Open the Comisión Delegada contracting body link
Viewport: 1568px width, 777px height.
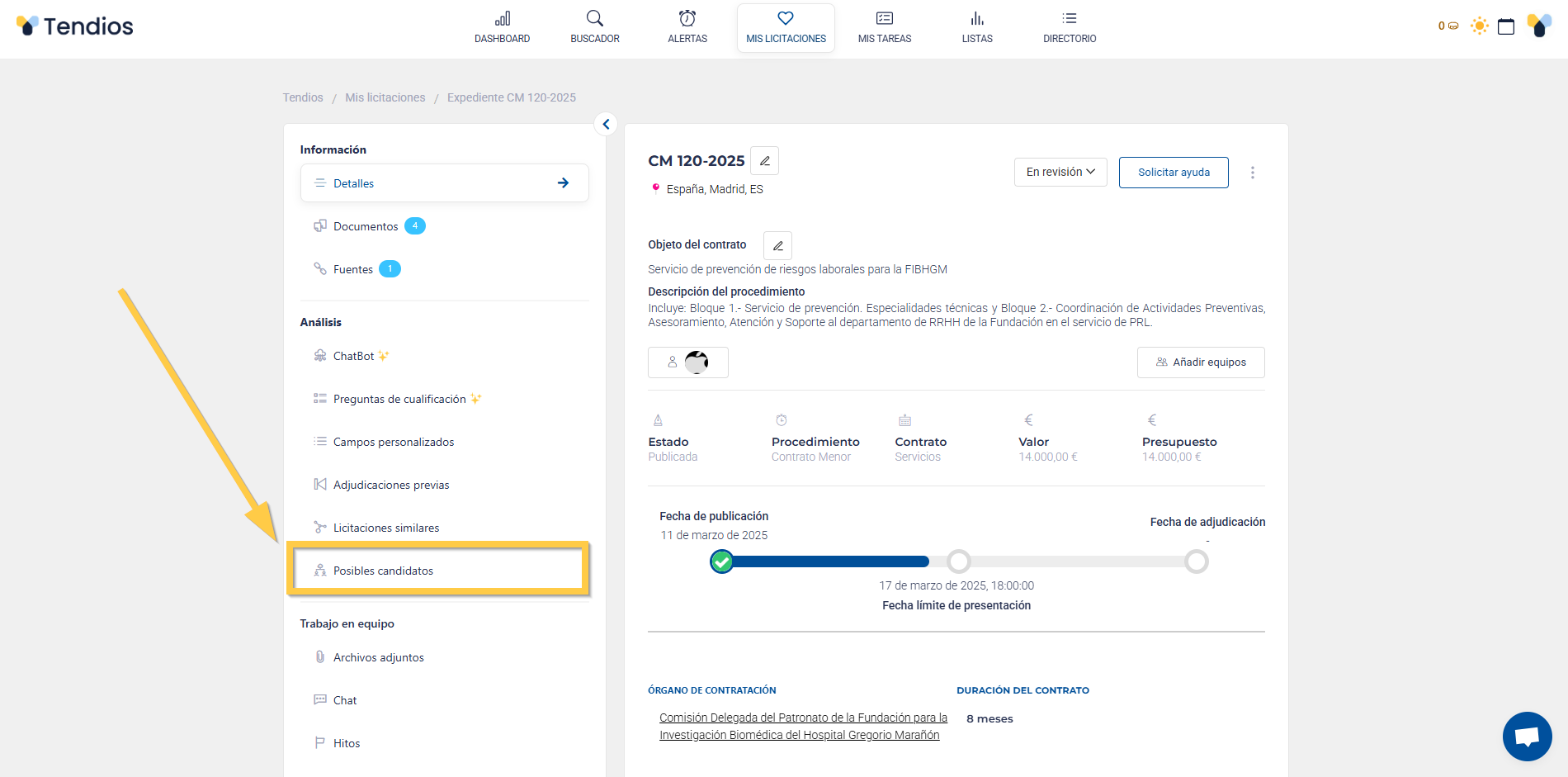pyautogui.click(x=802, y=727)
